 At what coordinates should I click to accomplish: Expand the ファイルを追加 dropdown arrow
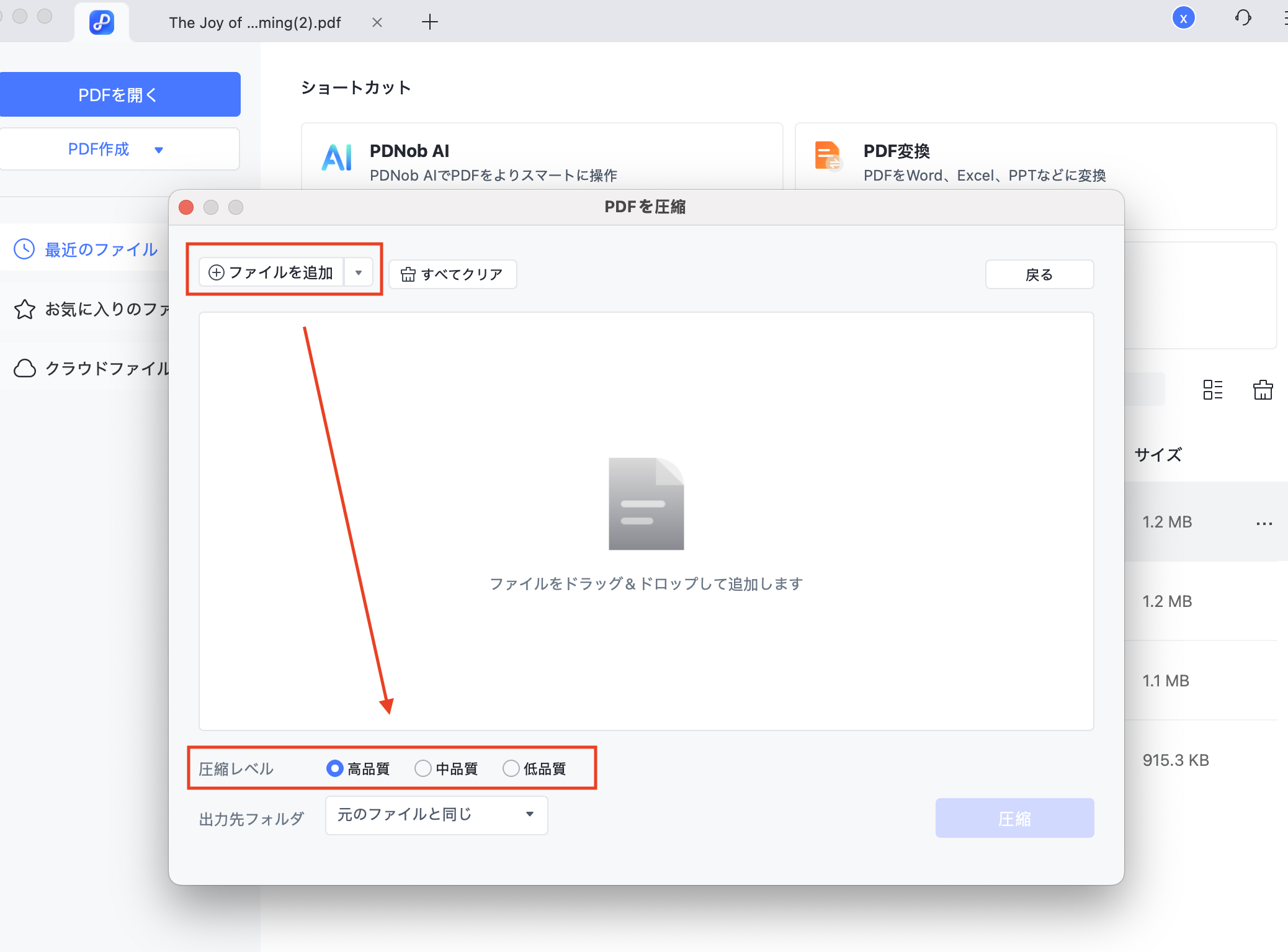(x=359, y=272)
